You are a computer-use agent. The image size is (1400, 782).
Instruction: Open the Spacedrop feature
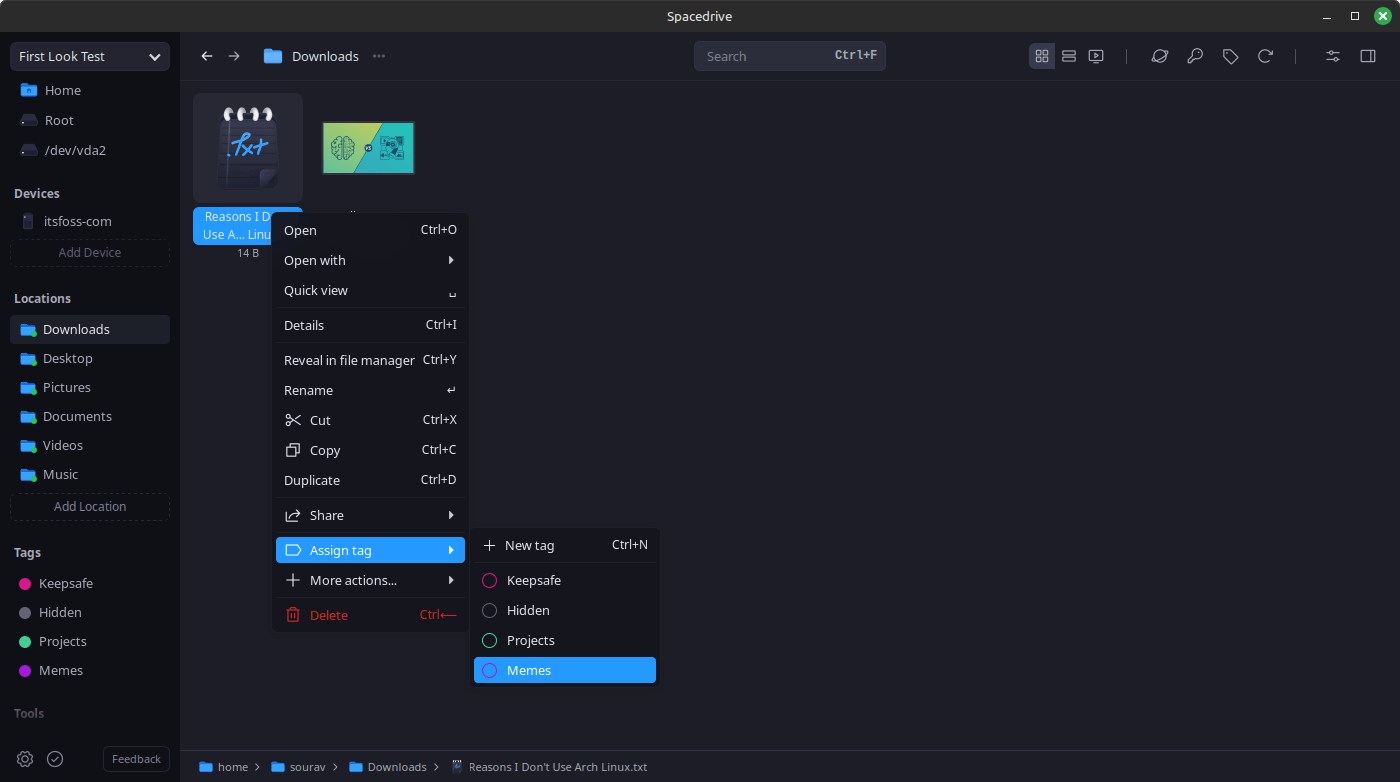click(x=1160, y=56)
